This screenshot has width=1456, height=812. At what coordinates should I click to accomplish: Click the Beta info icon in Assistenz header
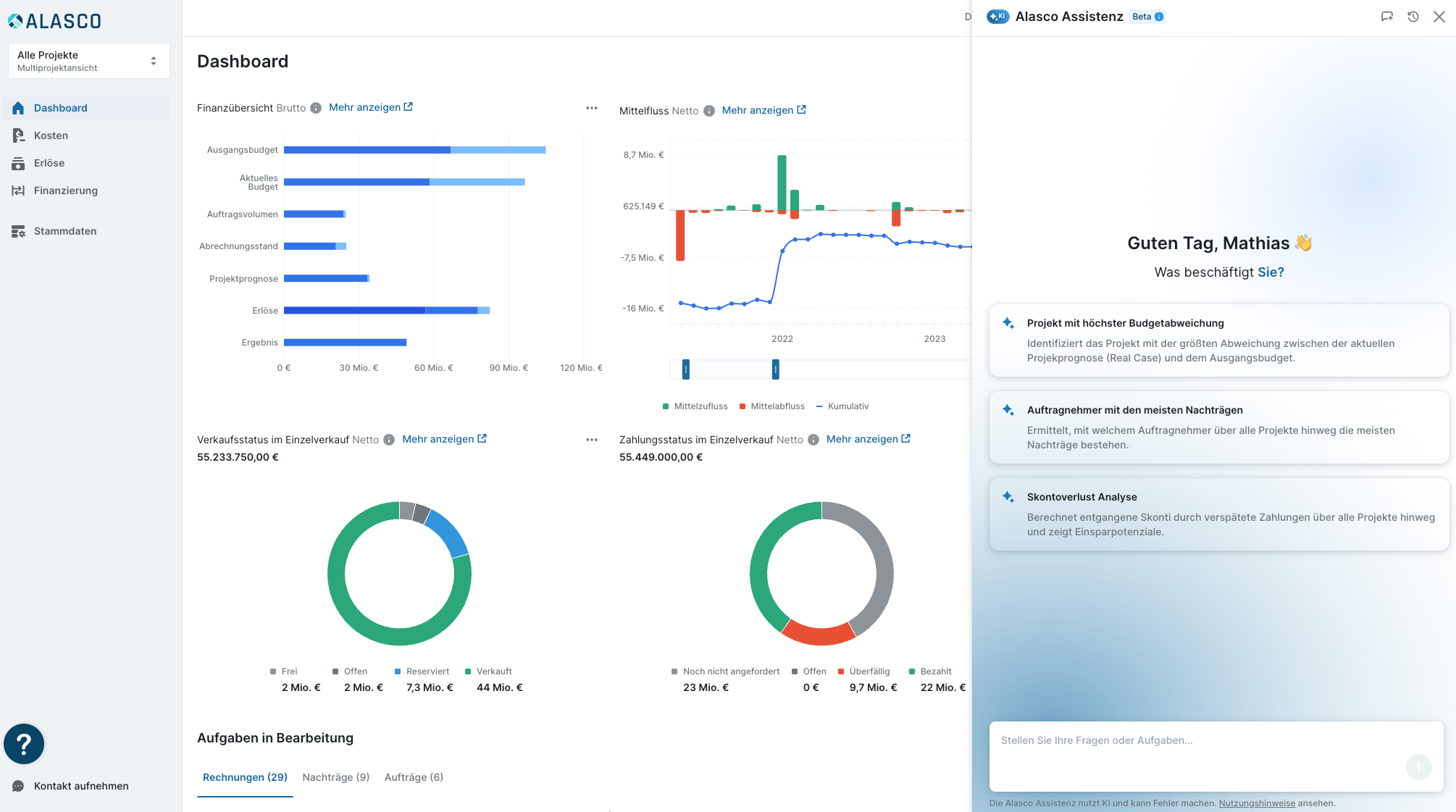[x=1159, y=17]
